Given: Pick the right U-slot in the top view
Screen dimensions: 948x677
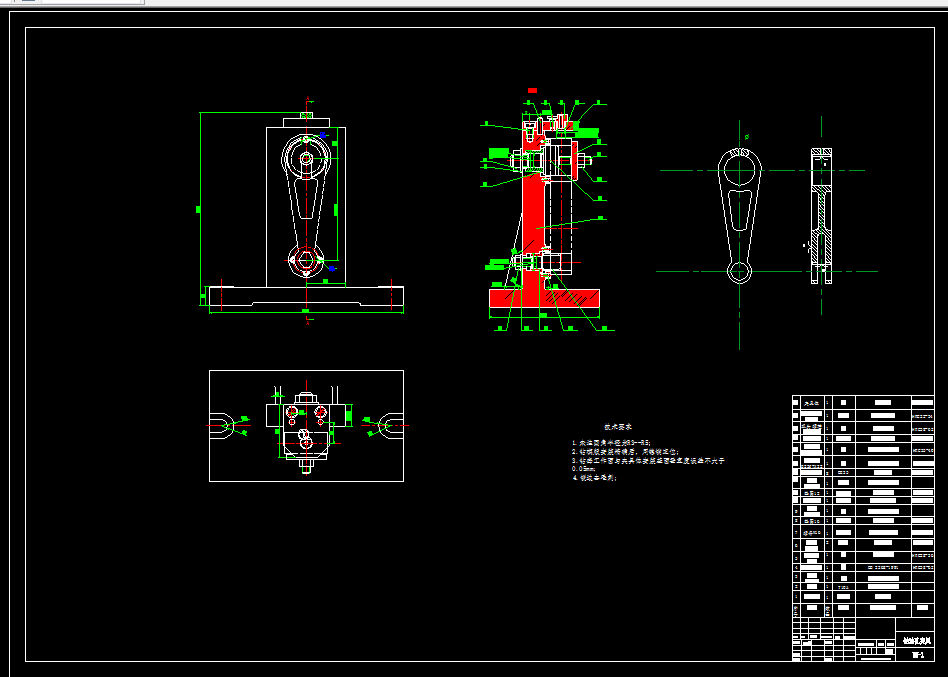Looking at the screenshot, I should point(391,426).
